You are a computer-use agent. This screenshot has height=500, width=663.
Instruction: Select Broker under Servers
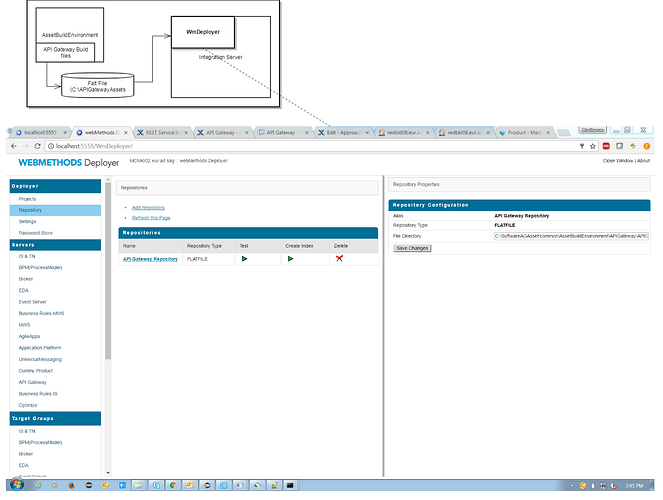coord(26,279)
